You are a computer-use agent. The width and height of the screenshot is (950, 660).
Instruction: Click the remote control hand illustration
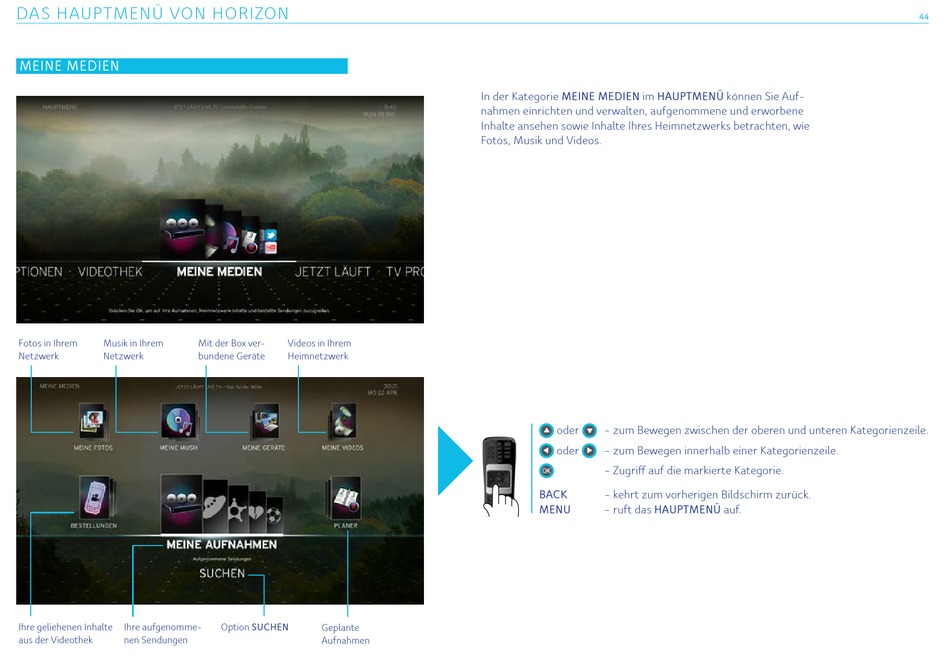point(500,477)
